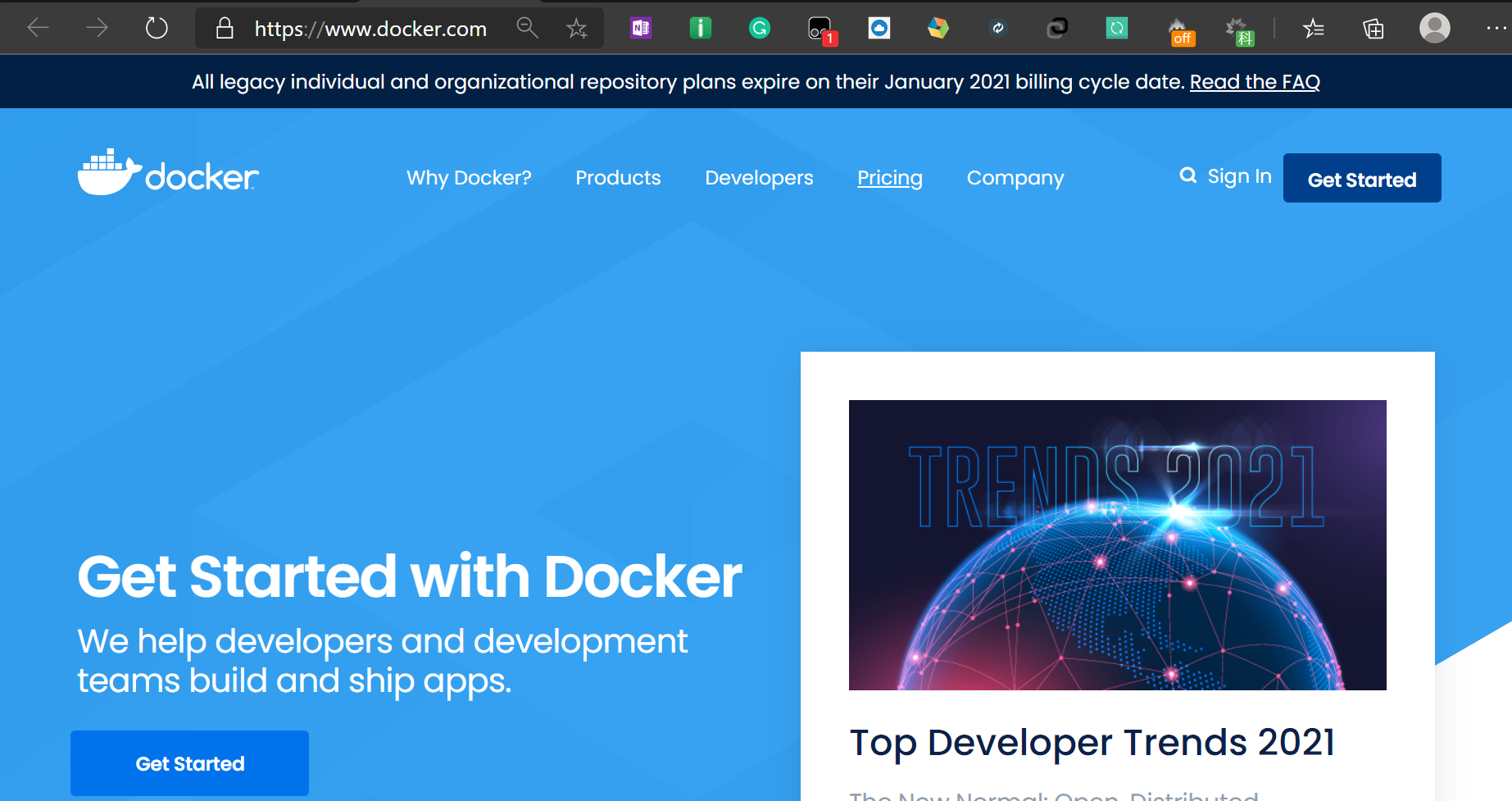Add this page to favorites star
The height and width of the screenshot is (801, 1512).
tap(577, 29)
